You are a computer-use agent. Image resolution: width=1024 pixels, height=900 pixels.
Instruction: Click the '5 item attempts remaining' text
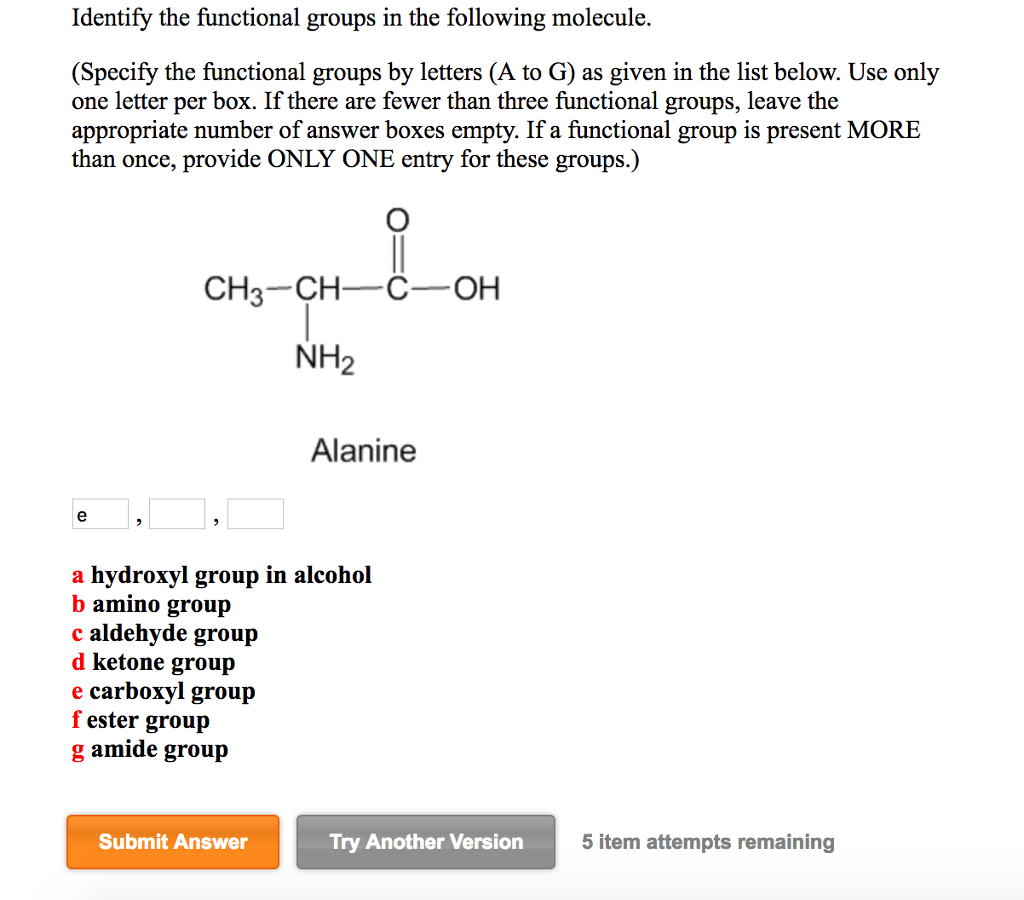(707, 842)
